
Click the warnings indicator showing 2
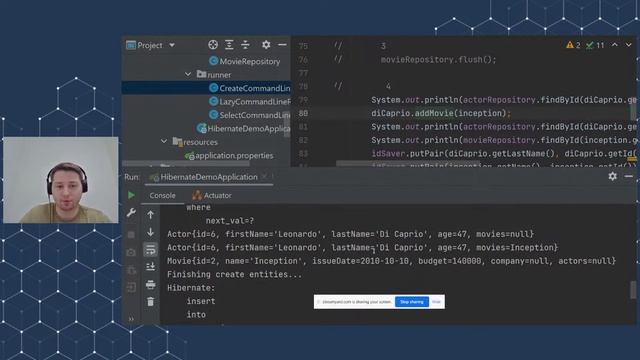tap(573, 45)
